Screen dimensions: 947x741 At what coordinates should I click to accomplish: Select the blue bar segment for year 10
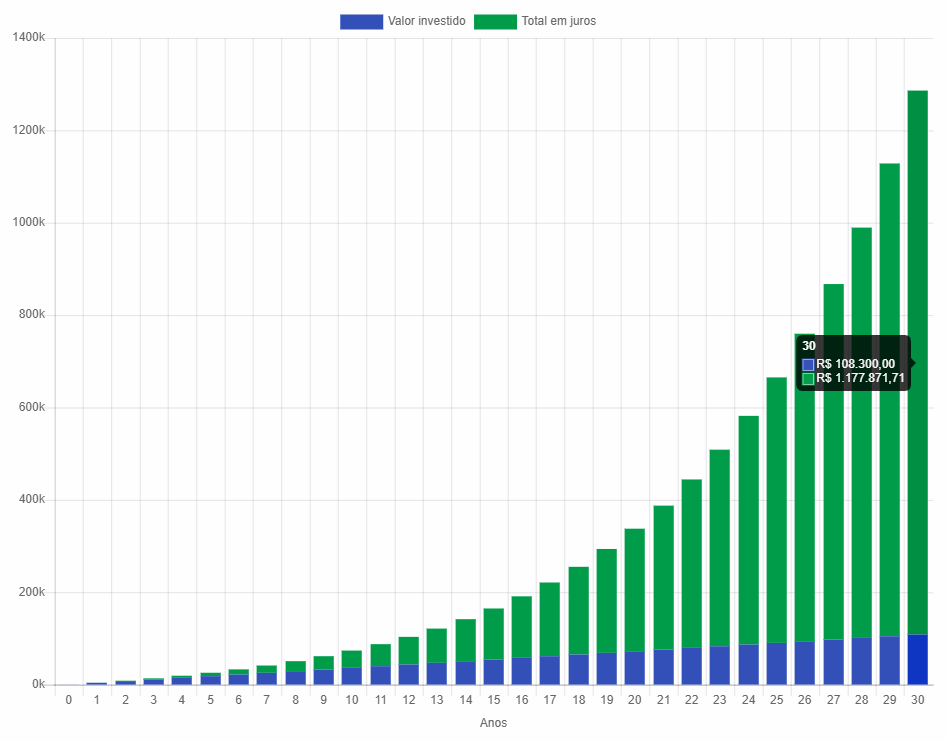(x=352, y=676)
